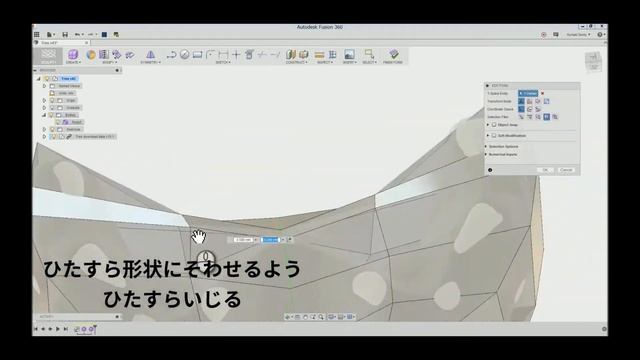Expand the Sketches folder

point(44,129)
